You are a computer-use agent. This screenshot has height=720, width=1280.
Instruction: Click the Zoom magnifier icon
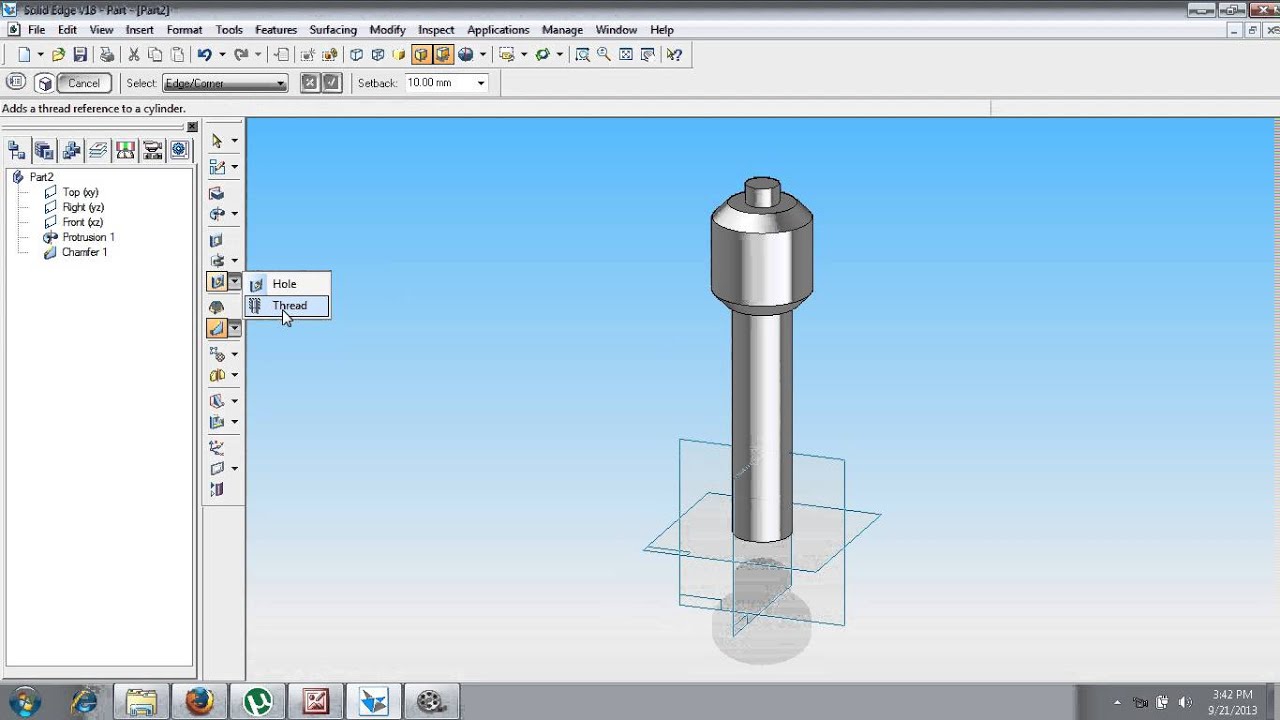[604, 55]
